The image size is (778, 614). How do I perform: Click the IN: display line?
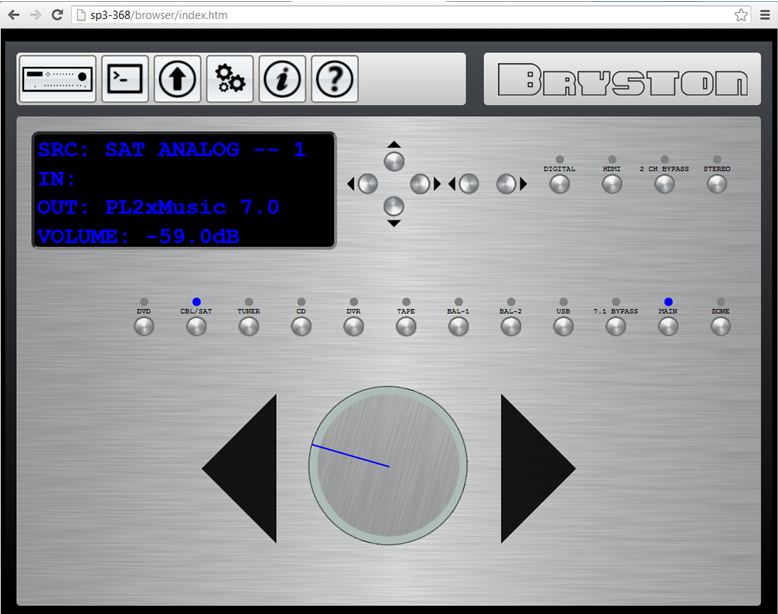(56, 179)
